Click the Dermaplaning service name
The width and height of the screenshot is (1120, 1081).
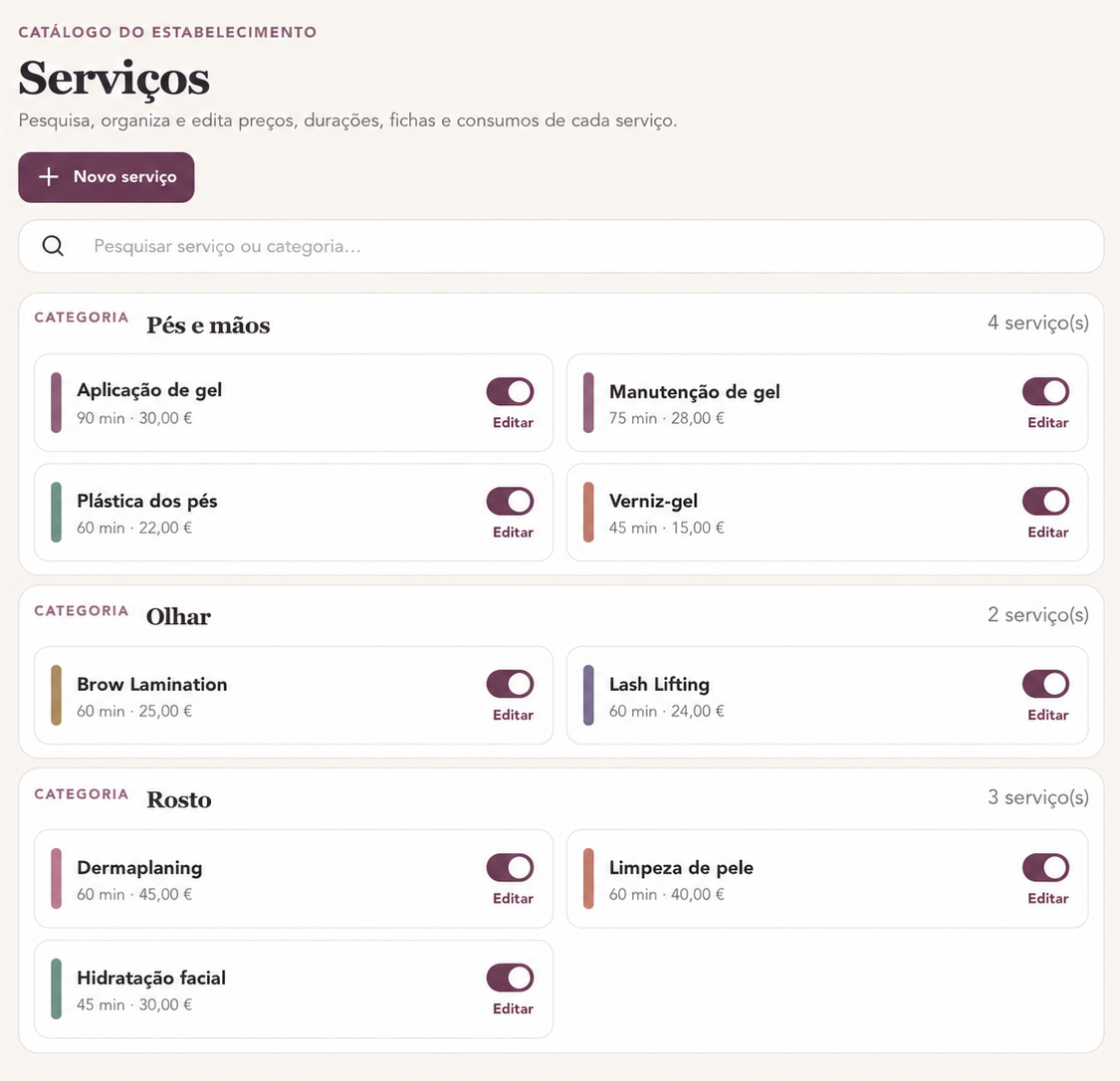[x=140, y=868]
